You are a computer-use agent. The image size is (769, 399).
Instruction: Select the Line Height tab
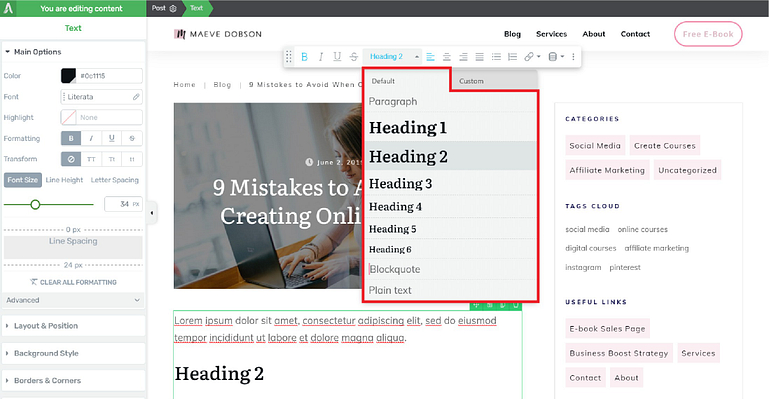[64, 180]
